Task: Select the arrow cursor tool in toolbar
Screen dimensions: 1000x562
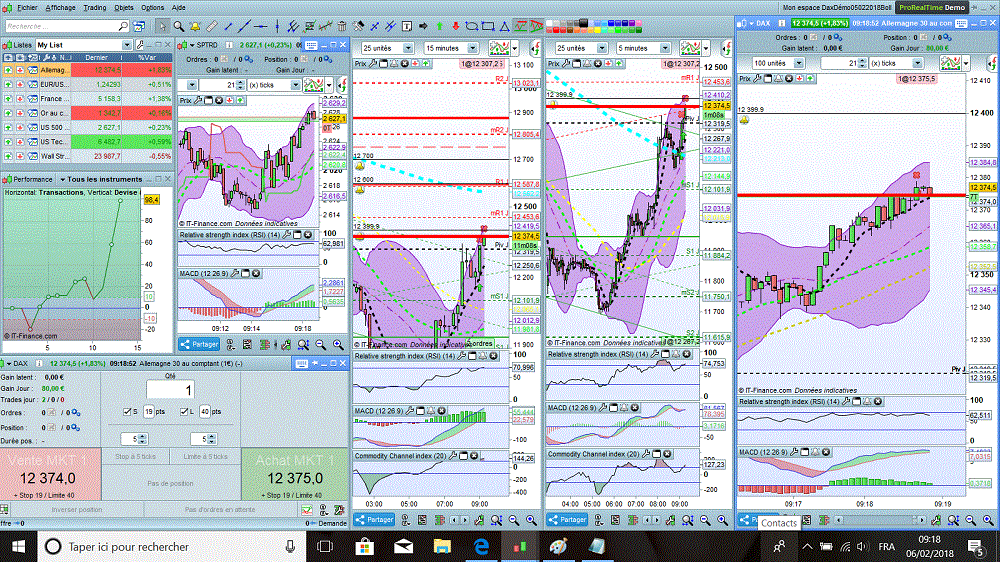Action: (162, 26)
